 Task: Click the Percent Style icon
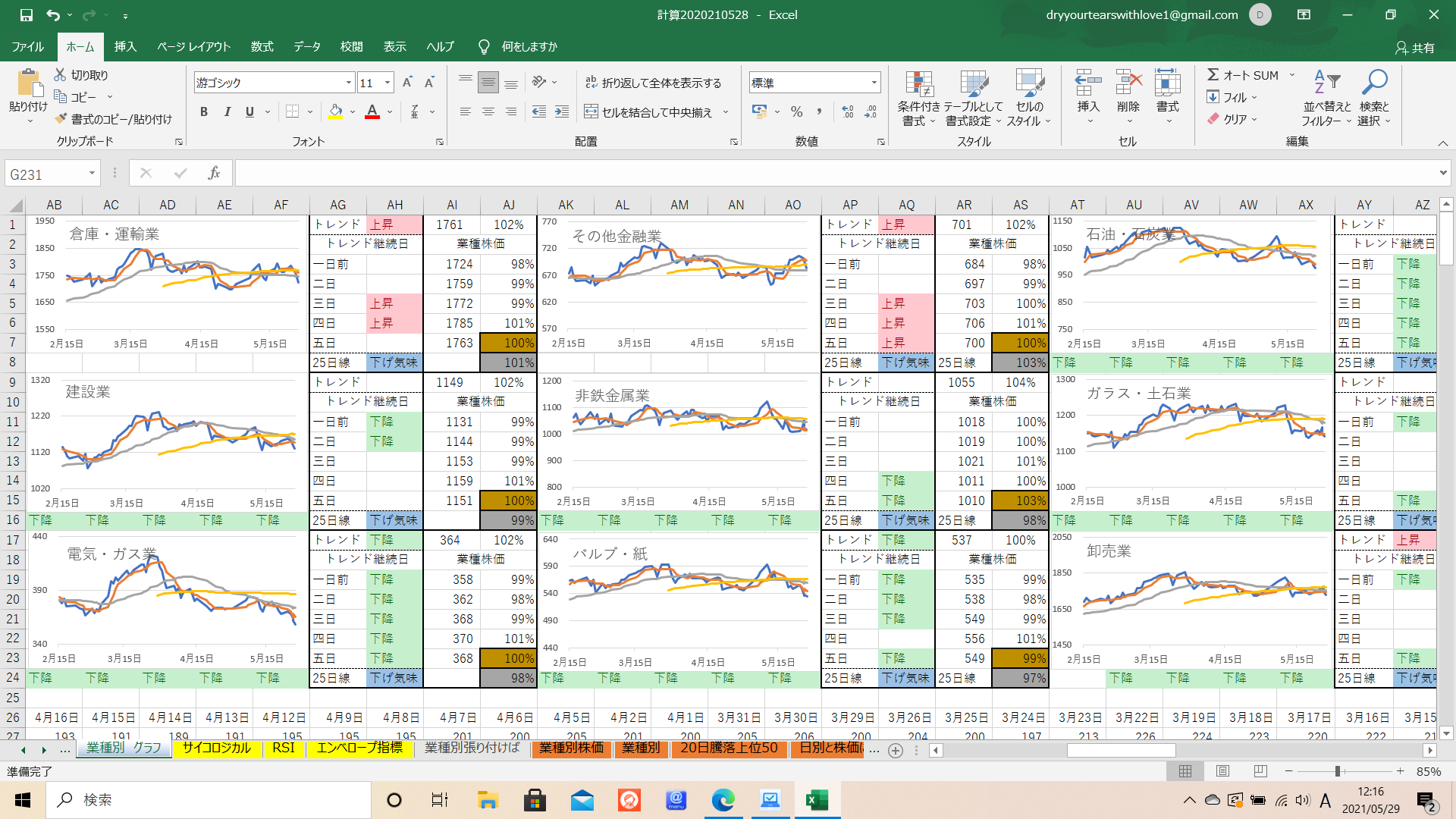[796, 111]
